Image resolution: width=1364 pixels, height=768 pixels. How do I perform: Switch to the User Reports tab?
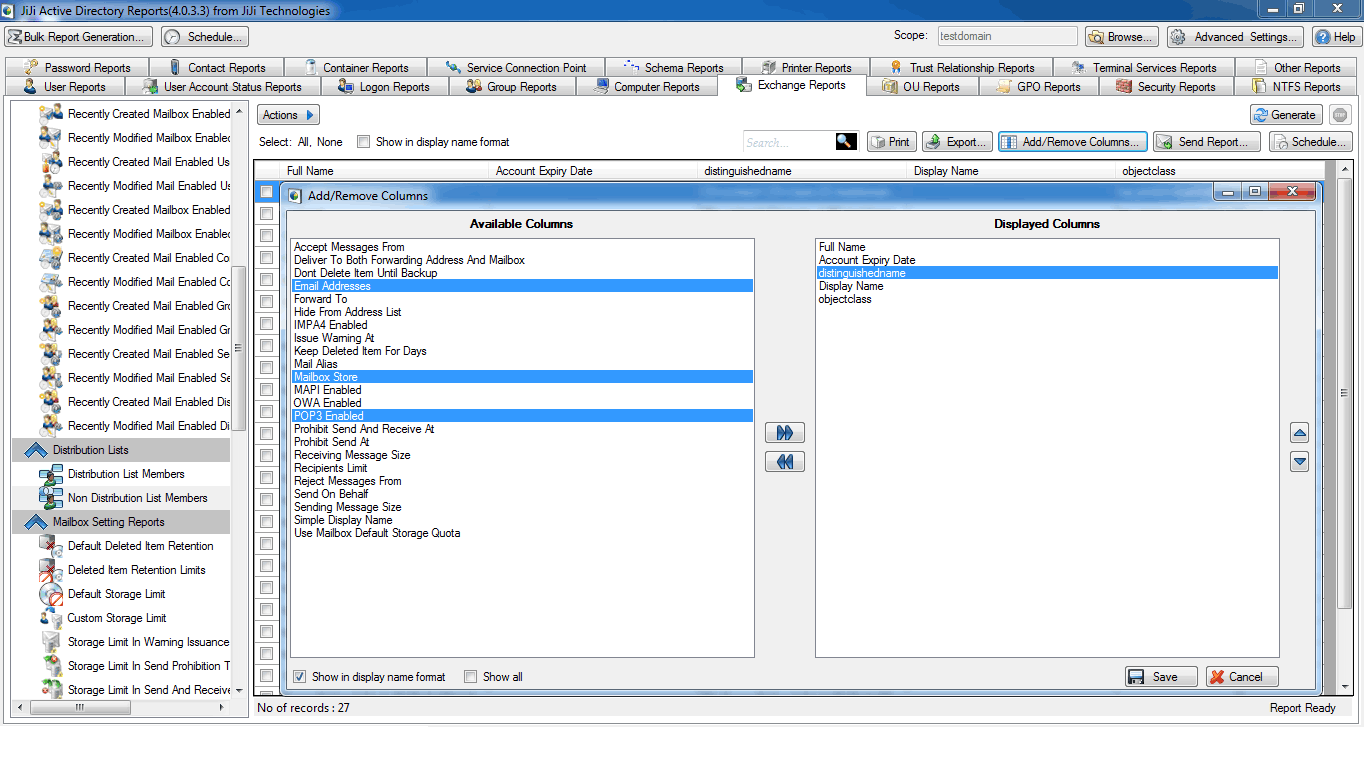coord(65,87)
